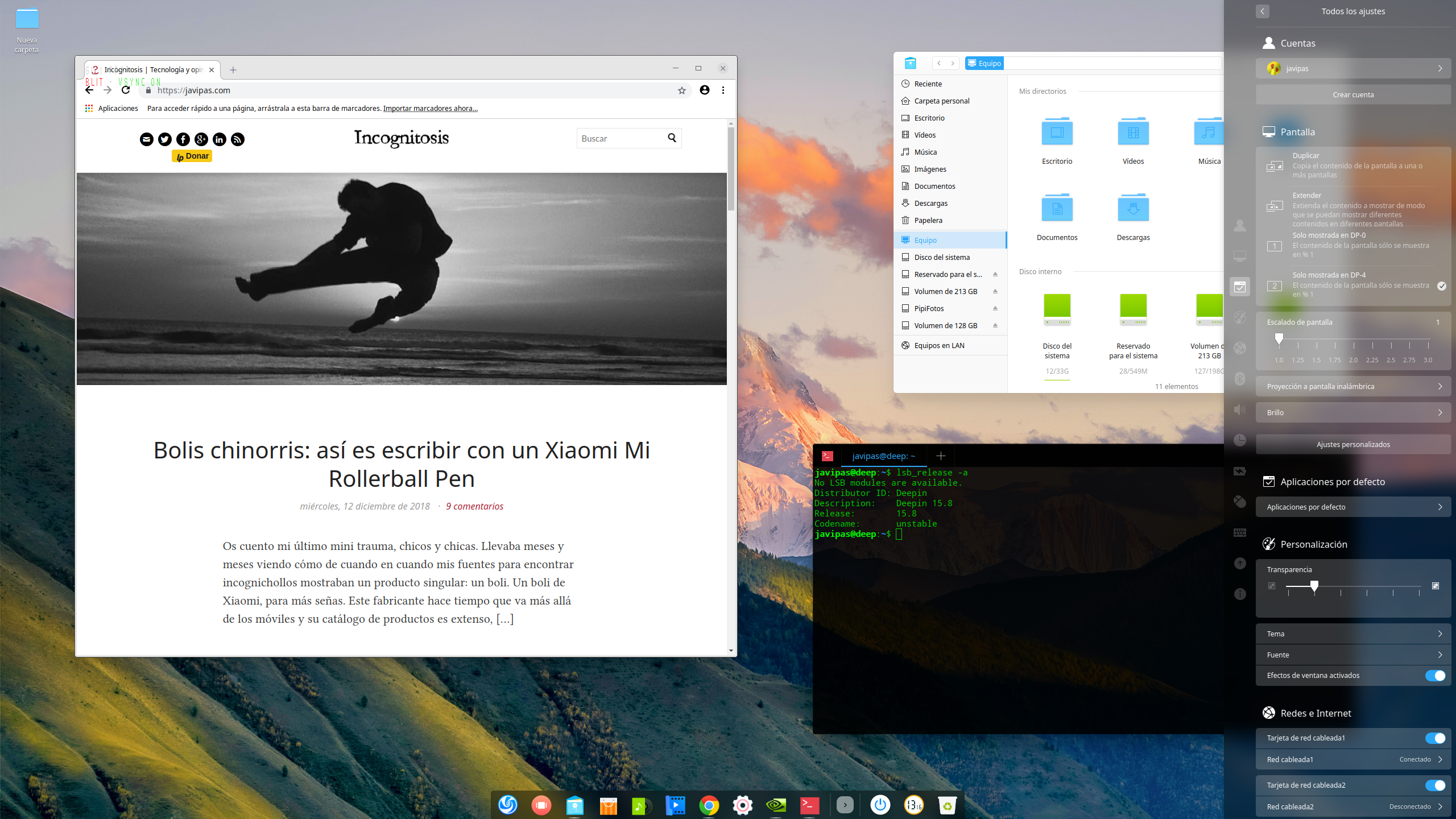Image resolution: width=1456 pixels, height=819 pixels.
Task: Expand the Brillo settings row
Action: tap(1352, 412)
